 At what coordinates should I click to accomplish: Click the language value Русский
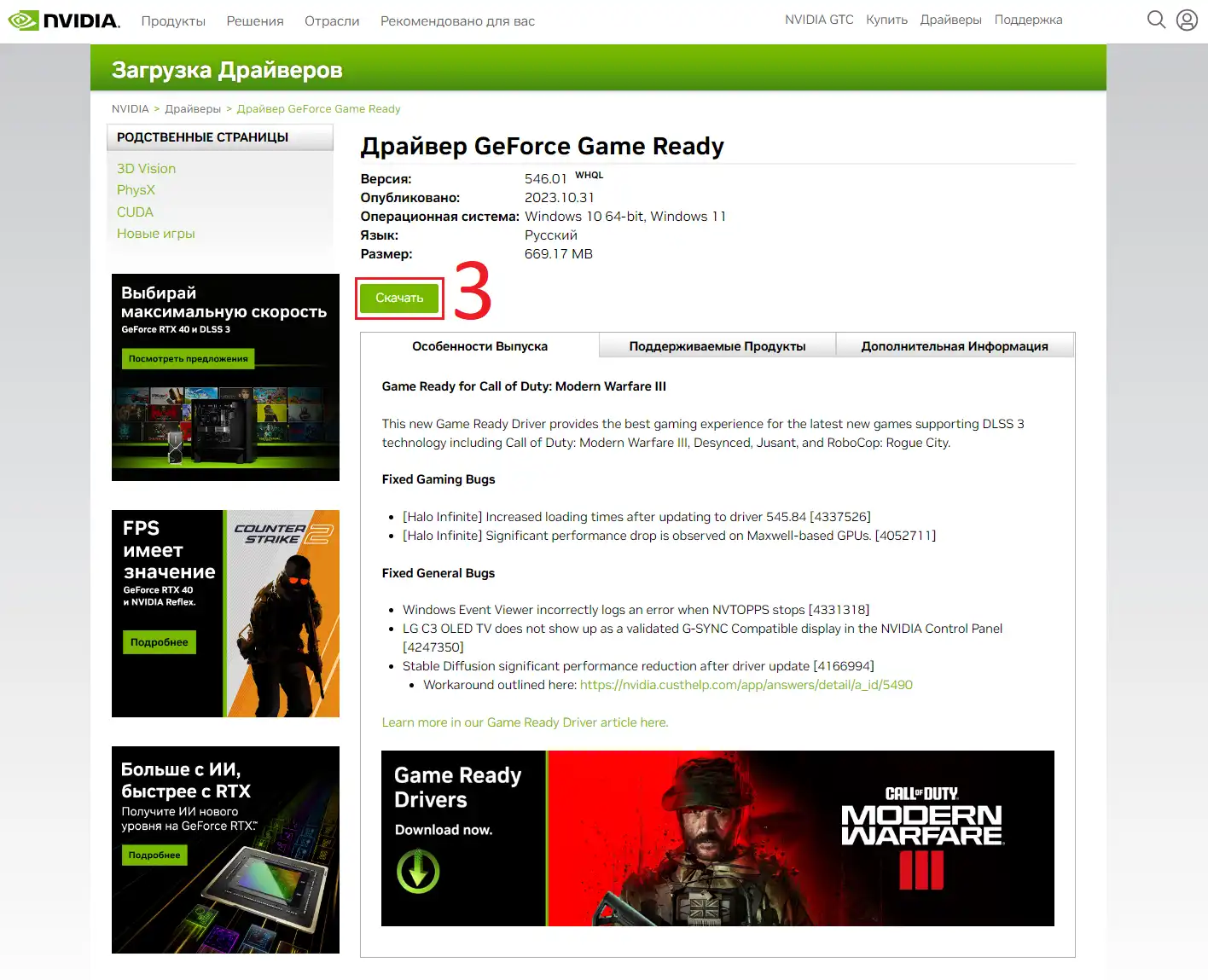[551, 235]
